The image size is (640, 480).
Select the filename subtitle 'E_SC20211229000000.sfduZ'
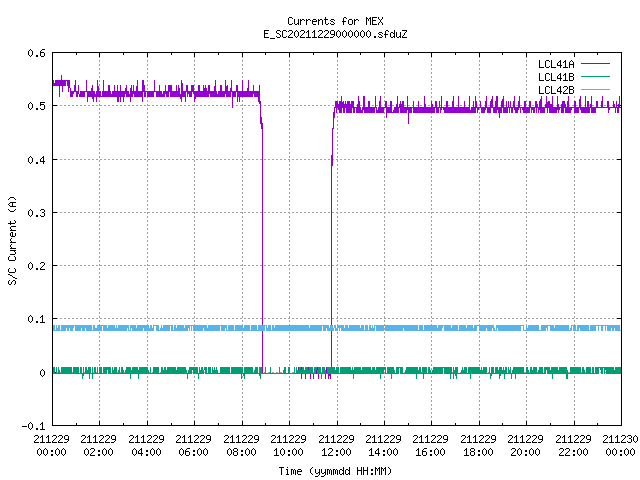point(335,34)
